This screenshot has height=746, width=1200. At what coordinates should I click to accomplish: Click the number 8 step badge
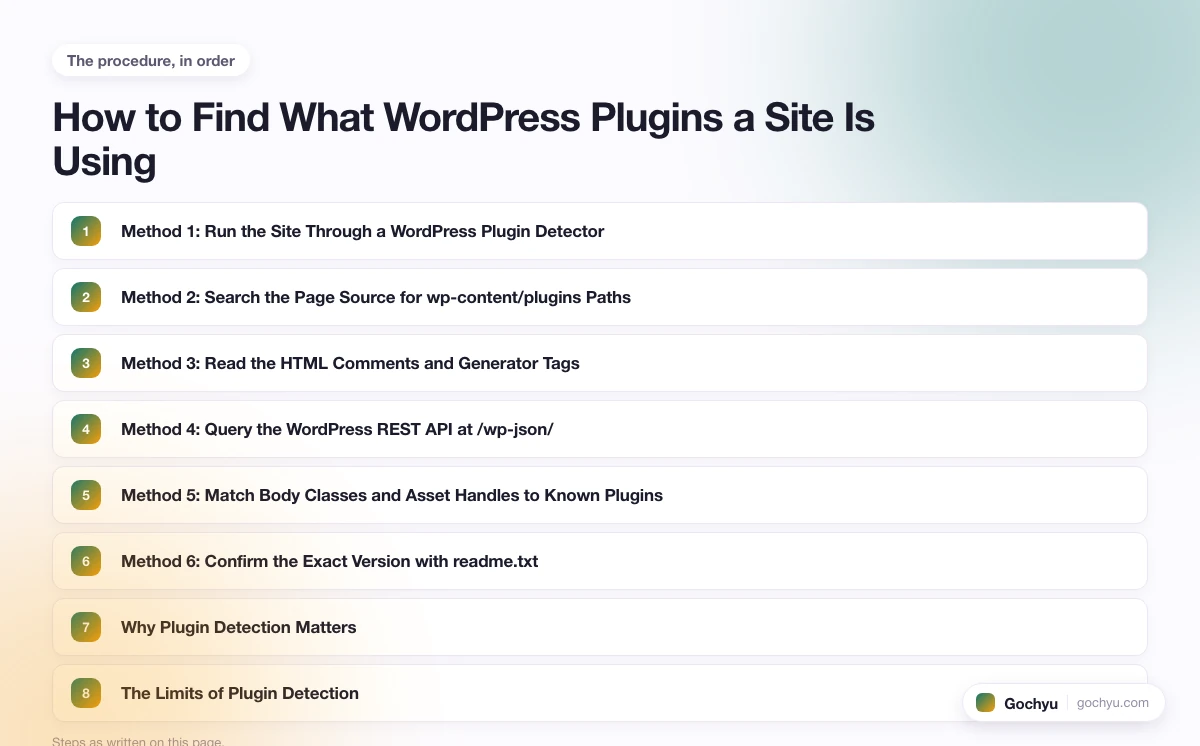(86, 693)
